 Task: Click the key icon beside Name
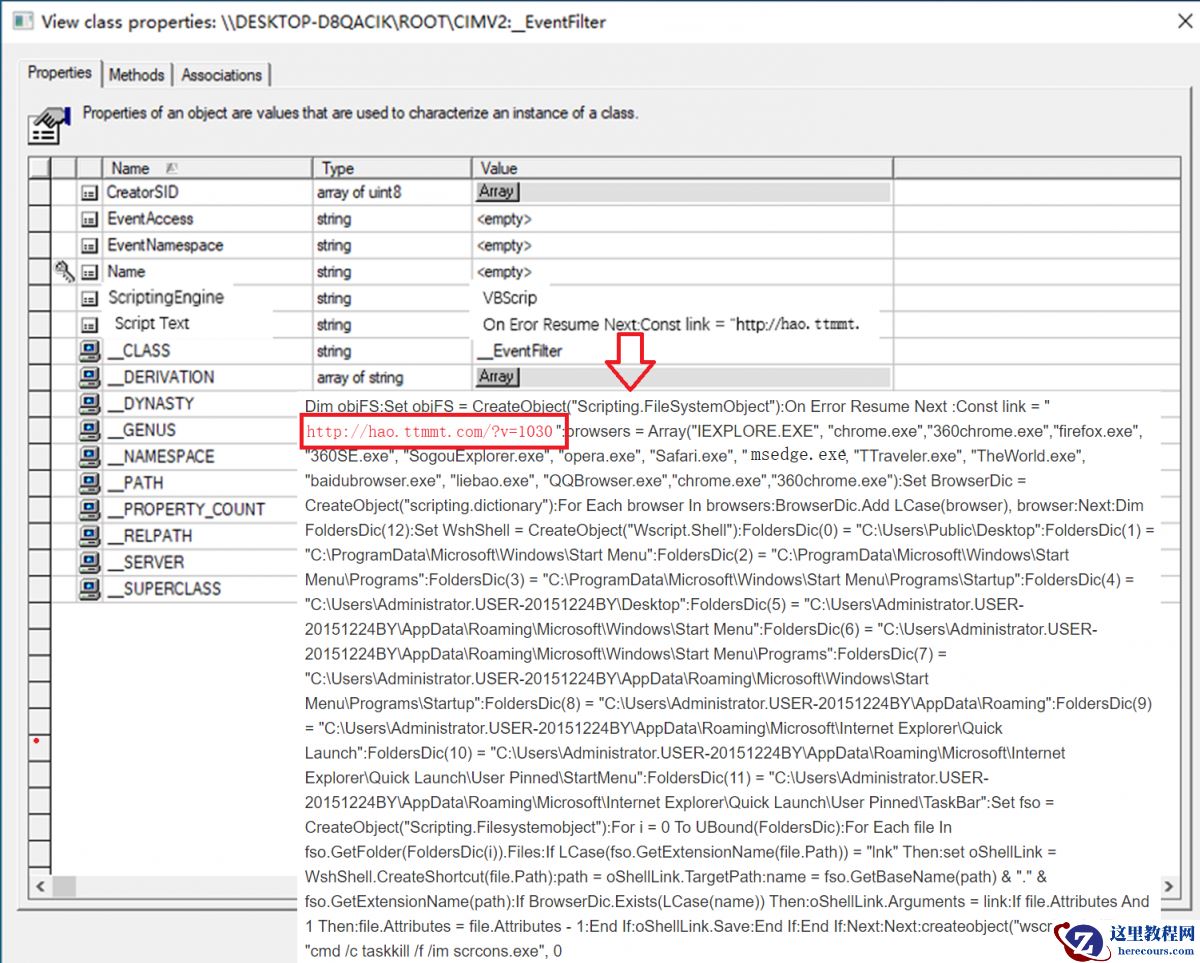click(x=64, y=271)
